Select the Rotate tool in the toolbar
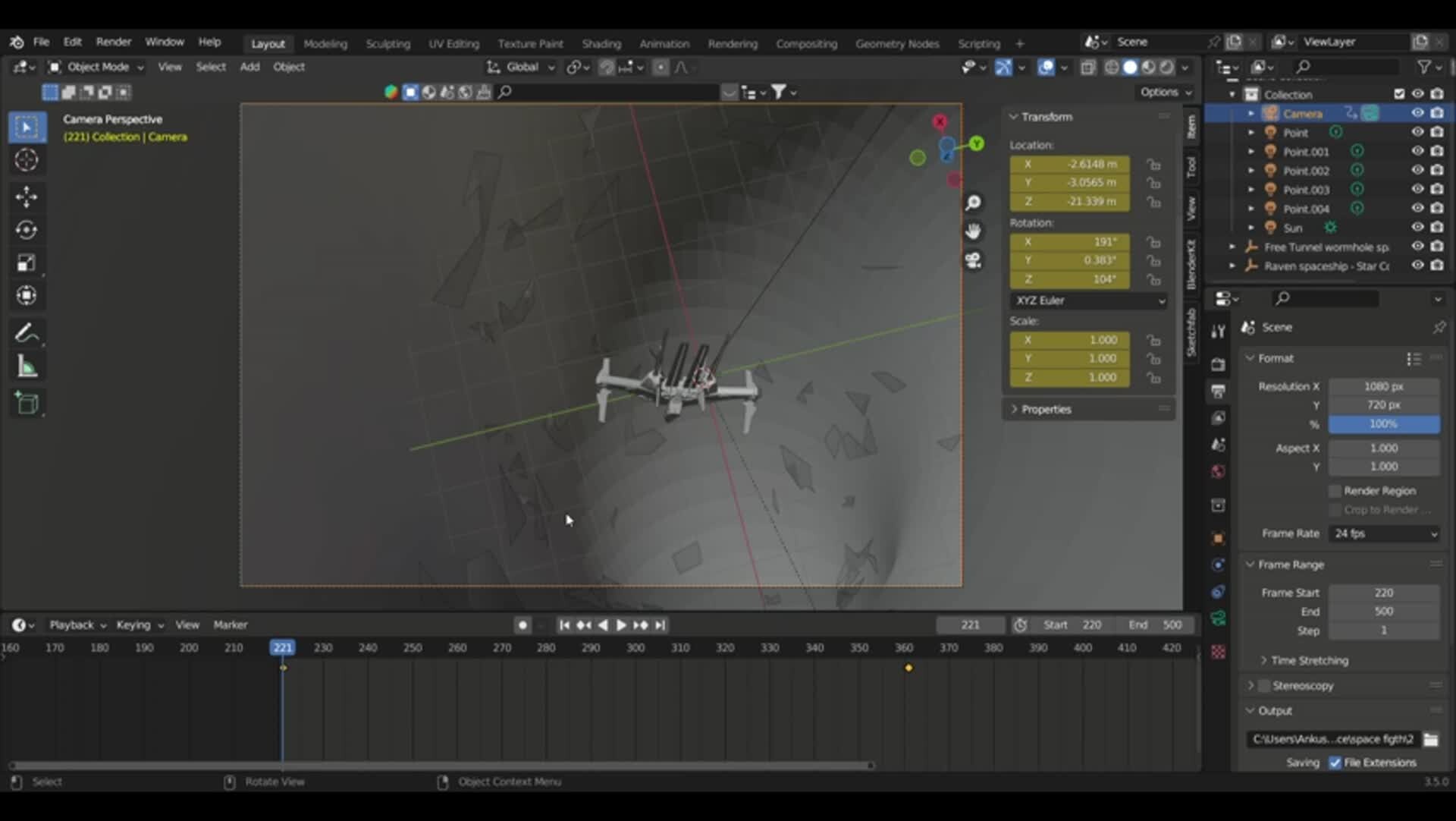The height and width of the screenshot is (821, 1456). [27, 229]
